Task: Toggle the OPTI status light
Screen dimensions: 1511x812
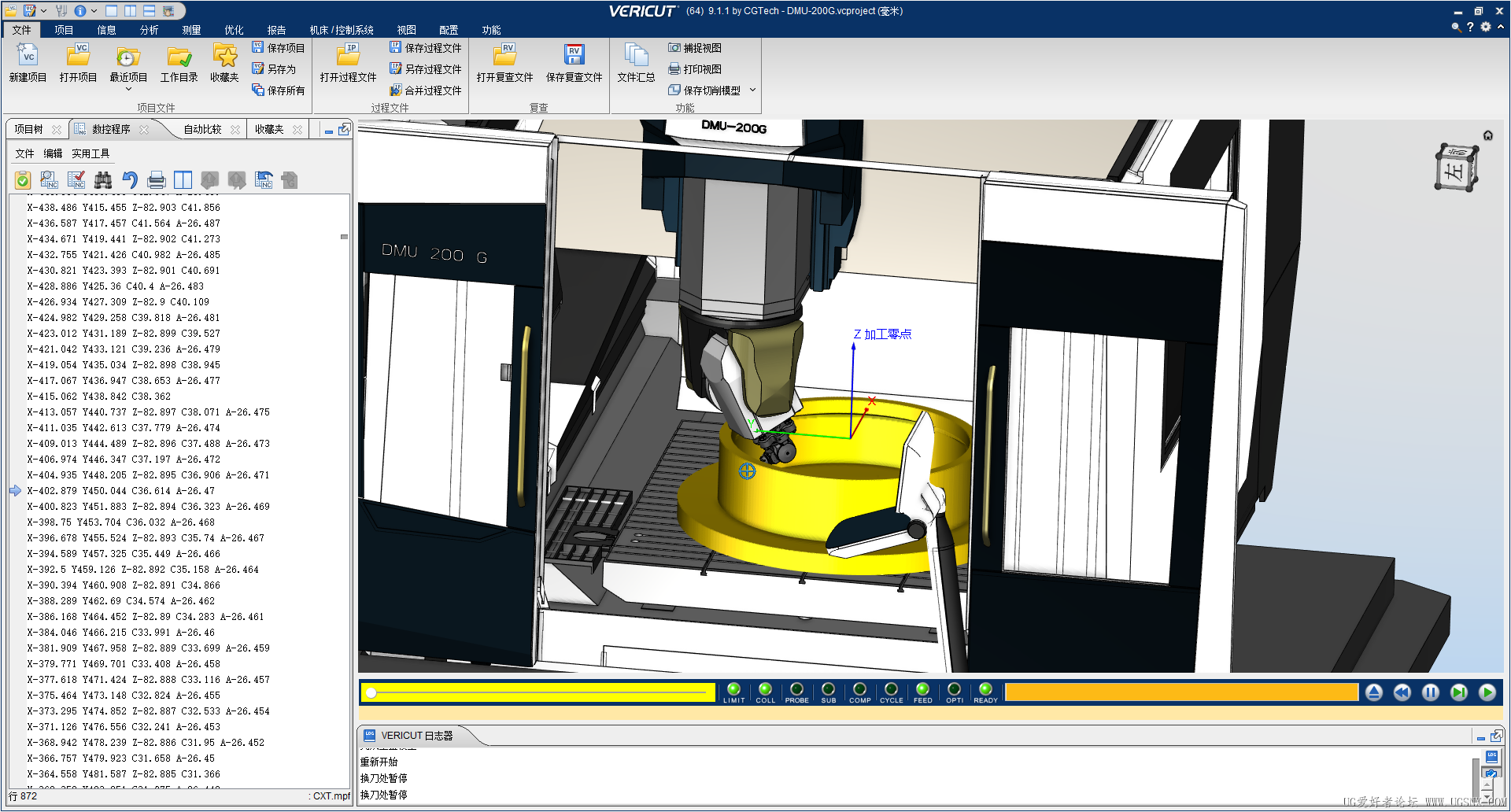Action: pos(954,689)
